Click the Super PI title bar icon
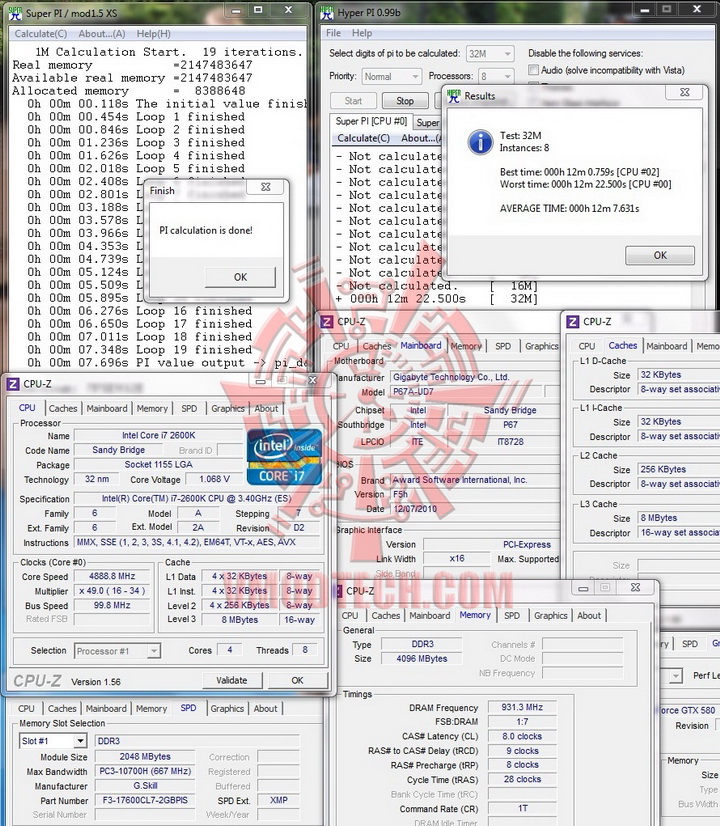The width and height of the screenshot is (720, 826). pyautogui.click(x=15, y=13)
